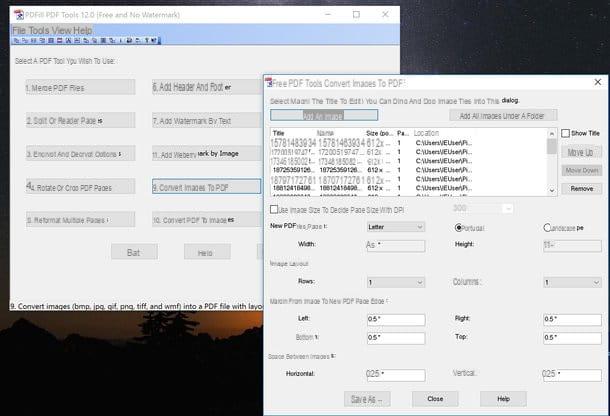Select the Portrait orientation radio button
The width and height of the screenshot is (610, 416).
pos(458,228)
